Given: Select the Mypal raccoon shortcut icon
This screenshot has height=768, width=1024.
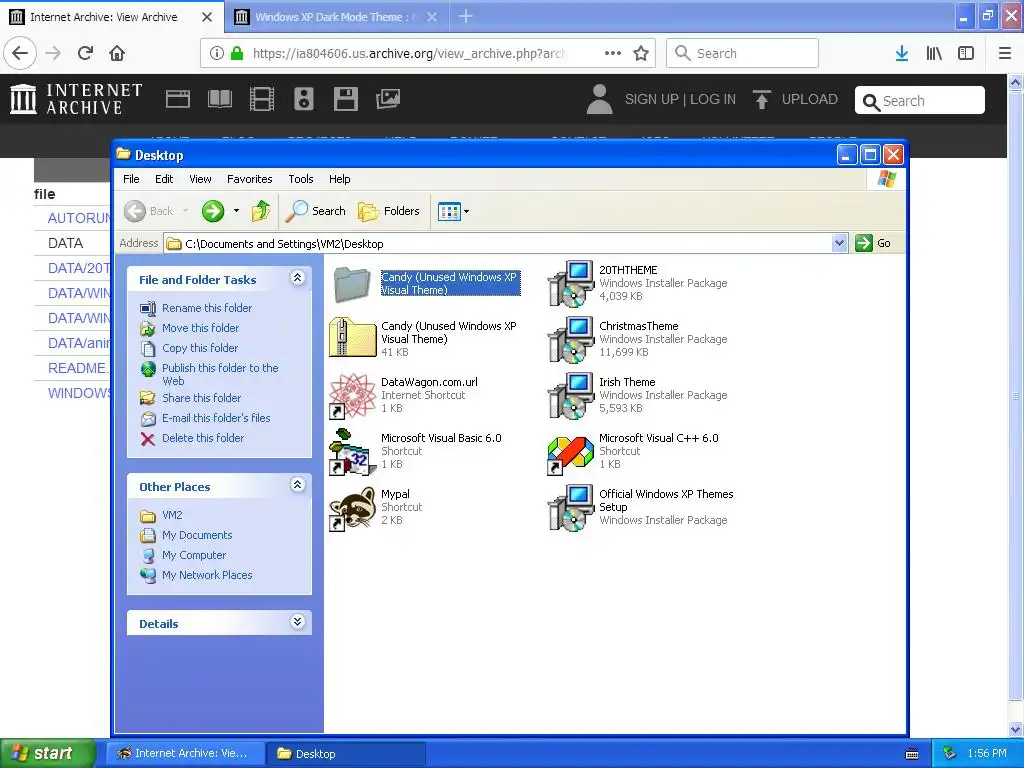Looking at the screenshot, I should pos(352,508).
